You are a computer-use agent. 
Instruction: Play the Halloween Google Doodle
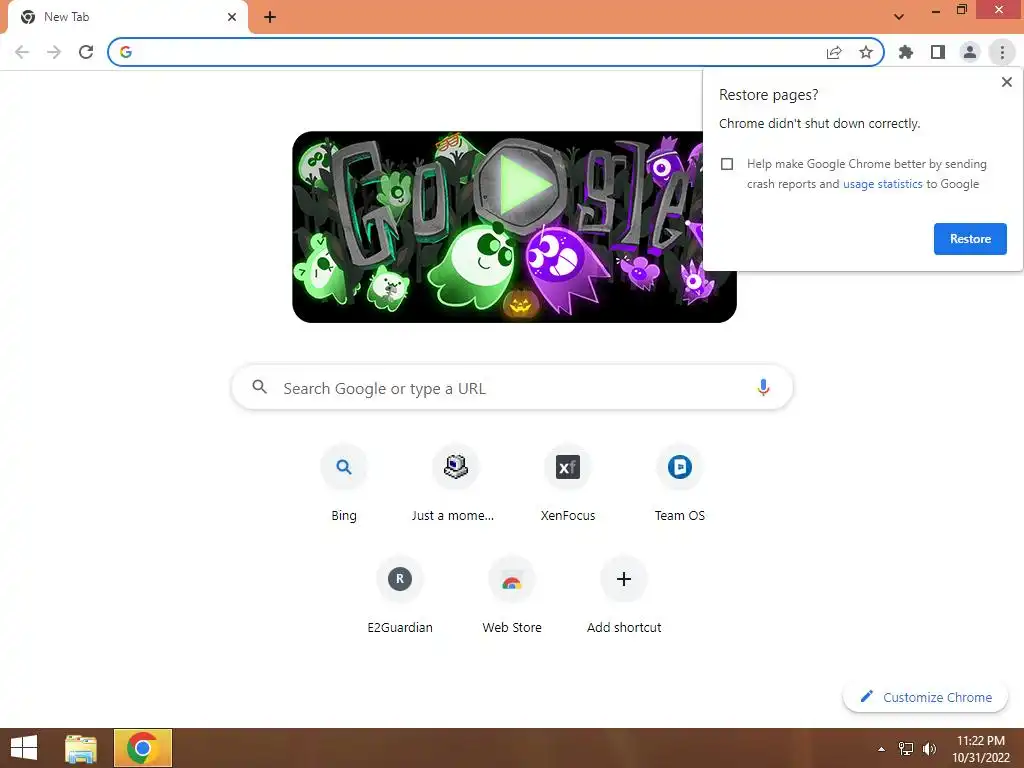[520, 184]
